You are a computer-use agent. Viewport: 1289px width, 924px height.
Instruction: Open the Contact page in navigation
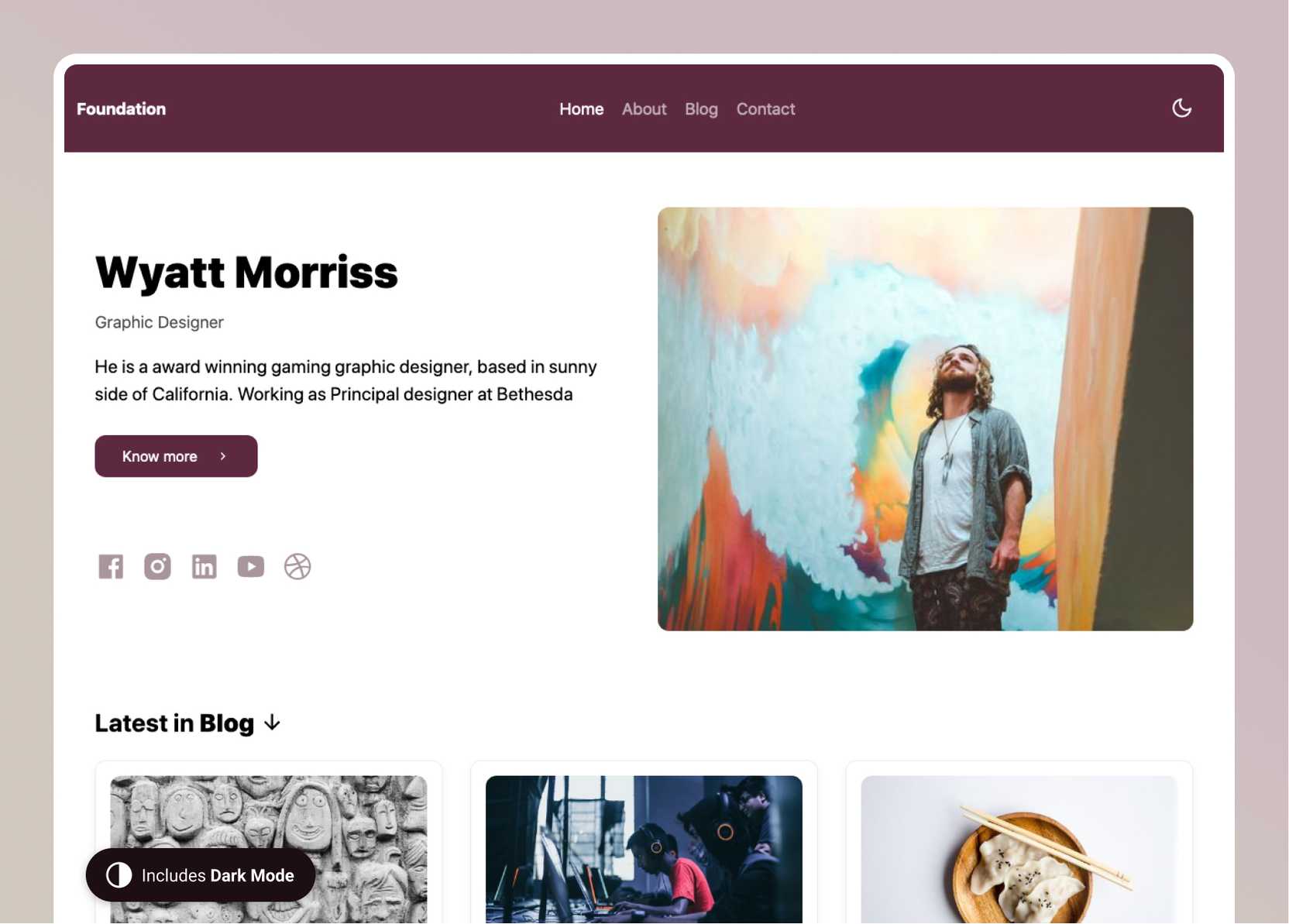pyautogui.click(x=765, y=109)
